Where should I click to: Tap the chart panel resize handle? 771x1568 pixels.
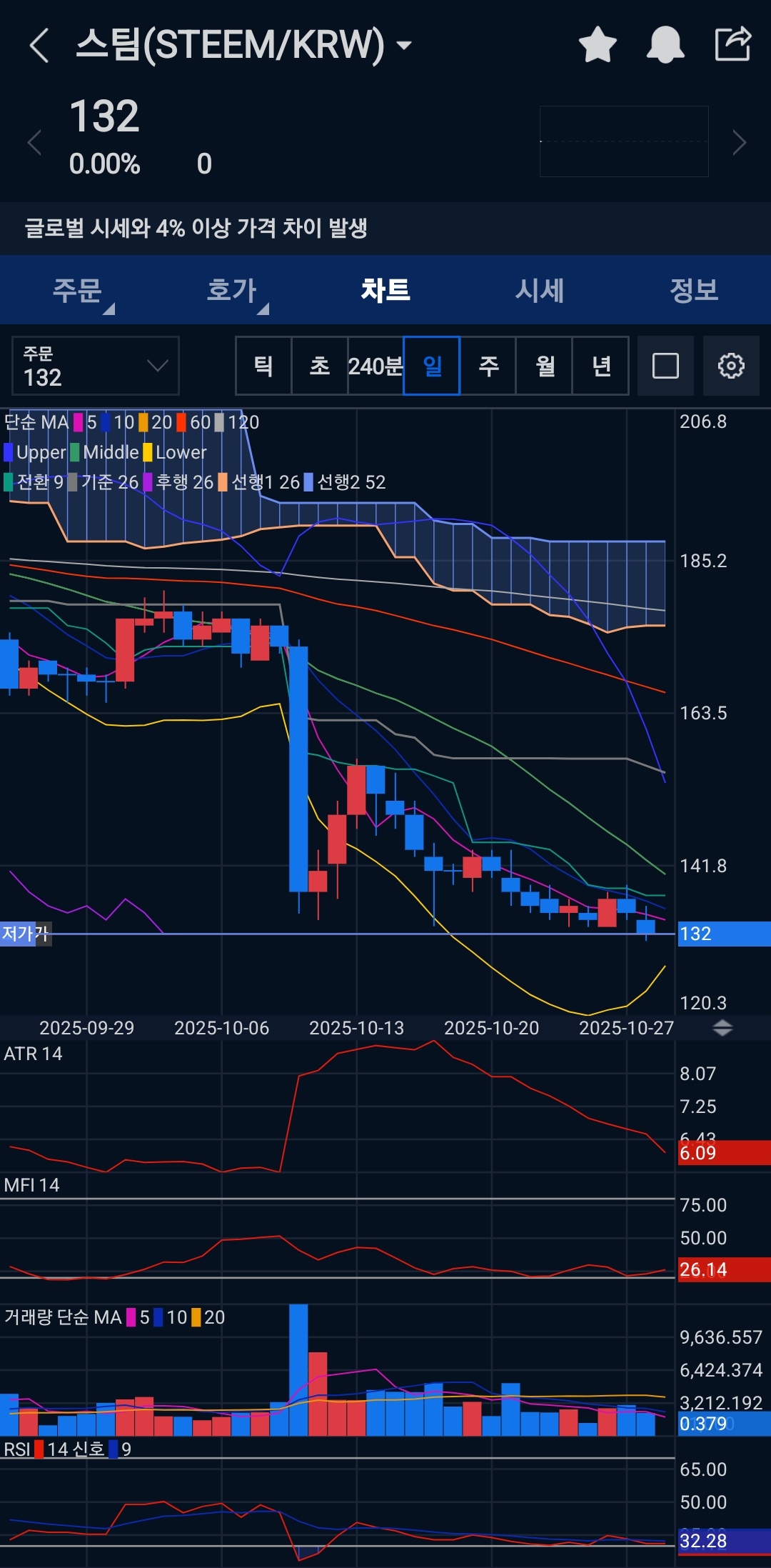coord(723,1028)
